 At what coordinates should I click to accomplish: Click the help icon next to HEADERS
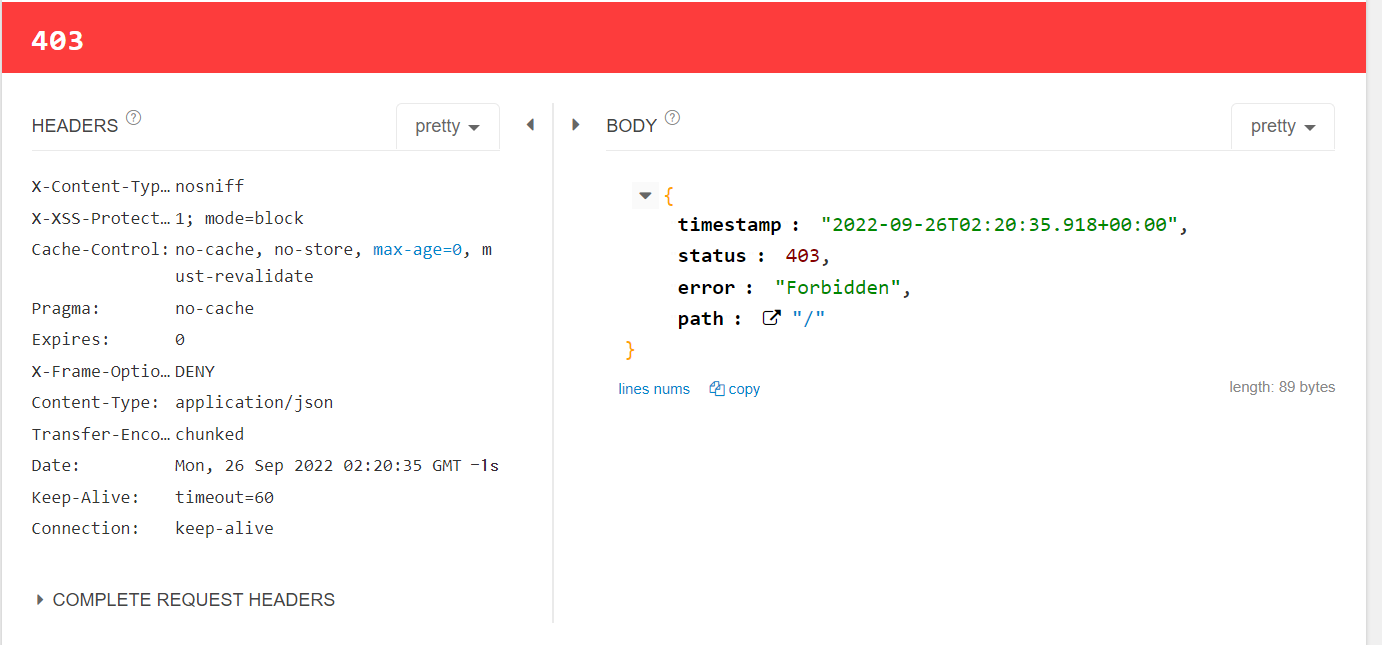[133, 118]
